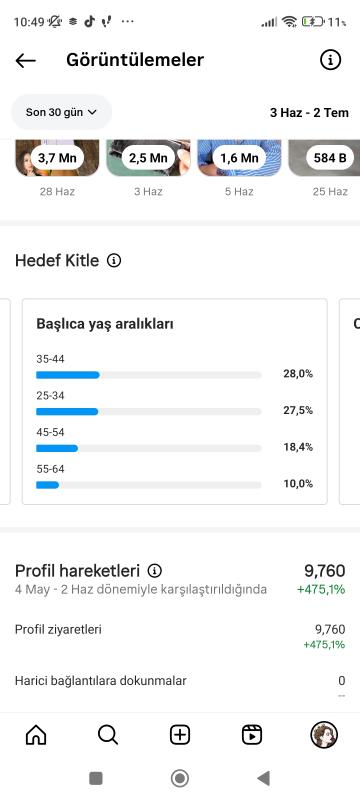Select the 25-34 age range bar
Viewport: 360px width, 800px height.
[x=148, y=412]
